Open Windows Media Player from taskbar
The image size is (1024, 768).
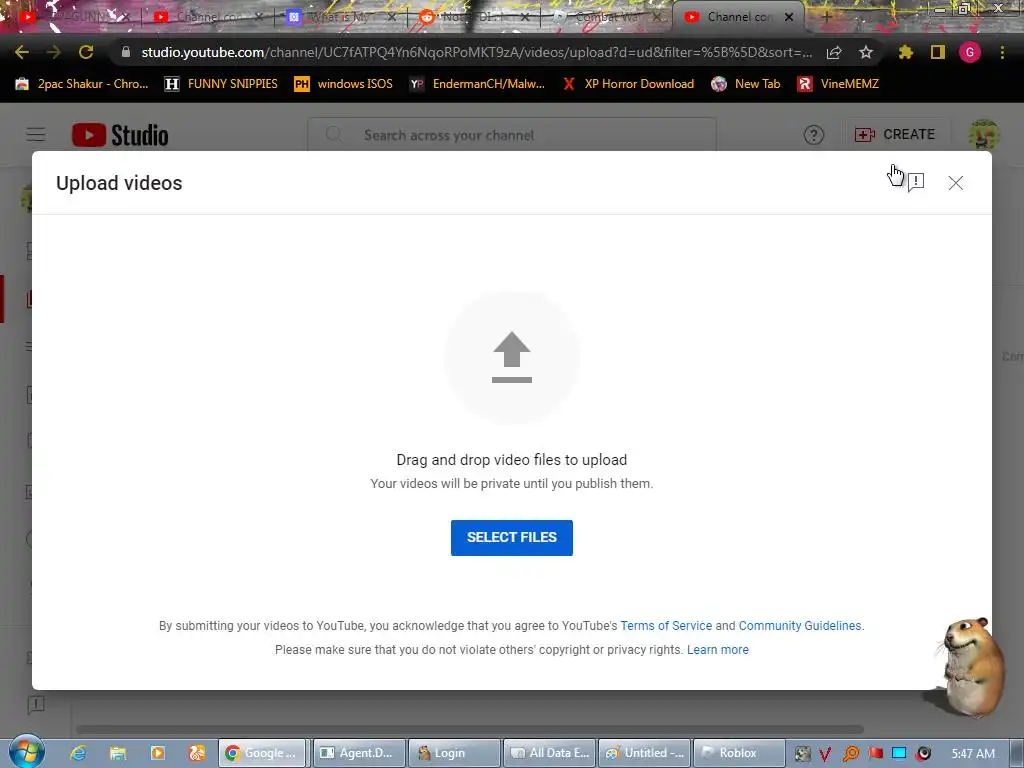(x=157, y=753)
